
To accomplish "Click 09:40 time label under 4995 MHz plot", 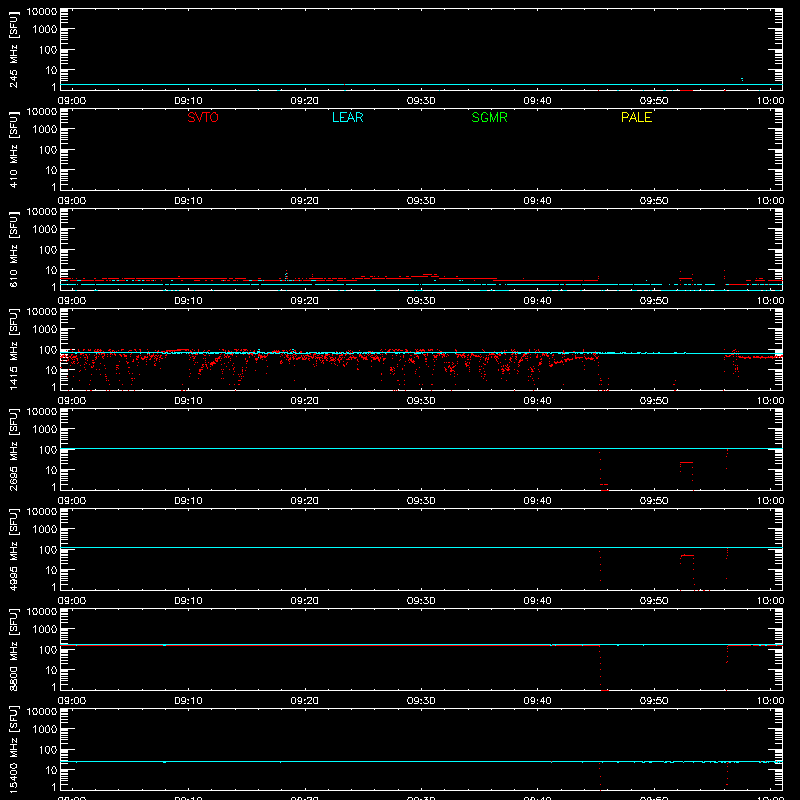I will 537,601.
